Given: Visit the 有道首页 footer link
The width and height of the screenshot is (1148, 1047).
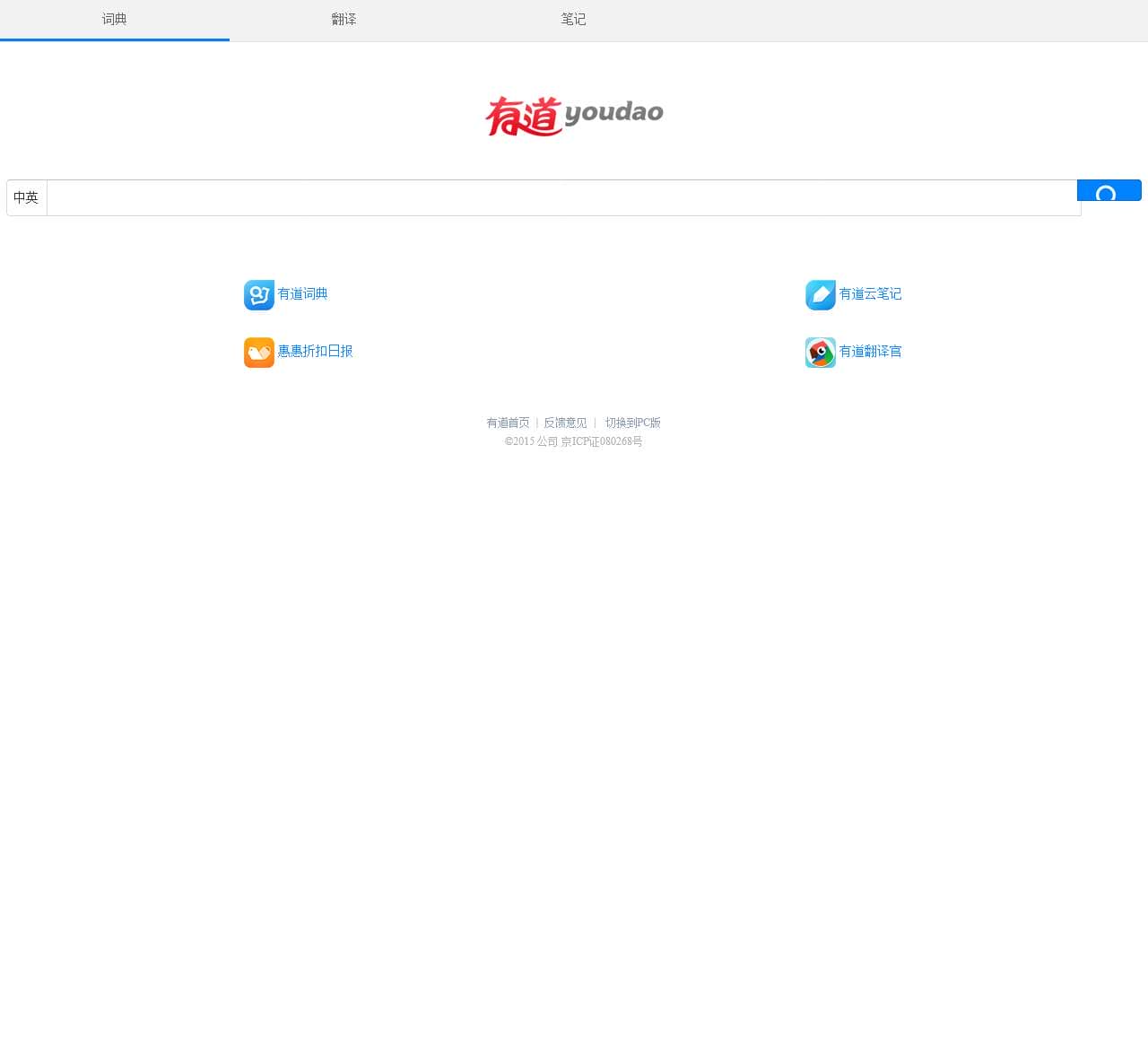Looking at the screenshot, I should [509, 423].
